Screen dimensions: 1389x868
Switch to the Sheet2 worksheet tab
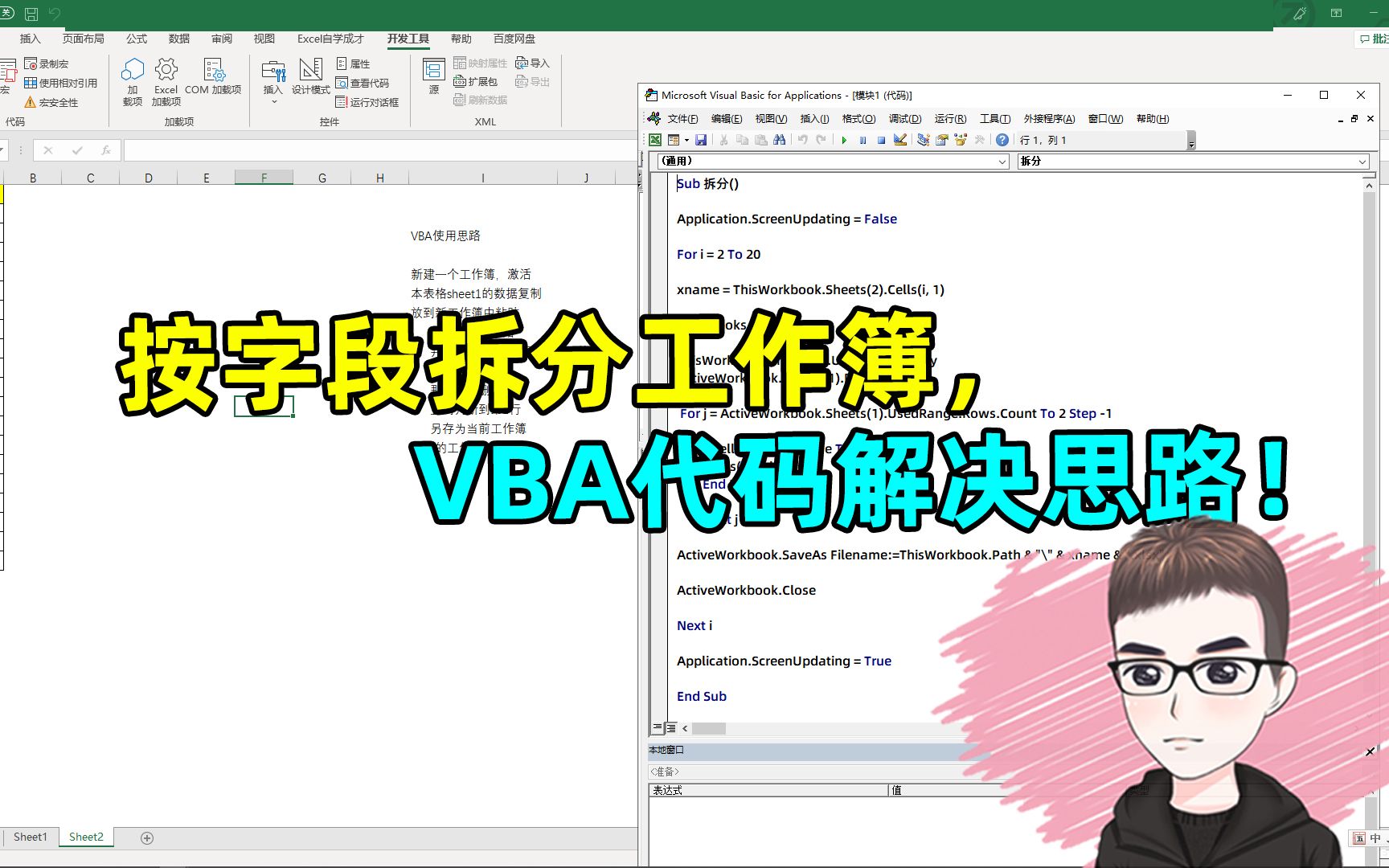(x=85, y=836)
